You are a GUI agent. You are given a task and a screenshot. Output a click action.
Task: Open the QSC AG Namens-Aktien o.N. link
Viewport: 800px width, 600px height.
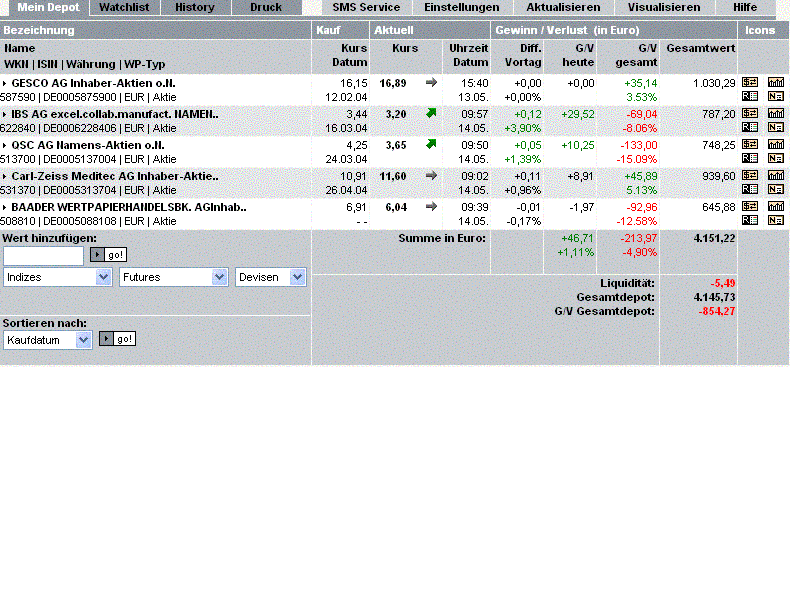88,145
